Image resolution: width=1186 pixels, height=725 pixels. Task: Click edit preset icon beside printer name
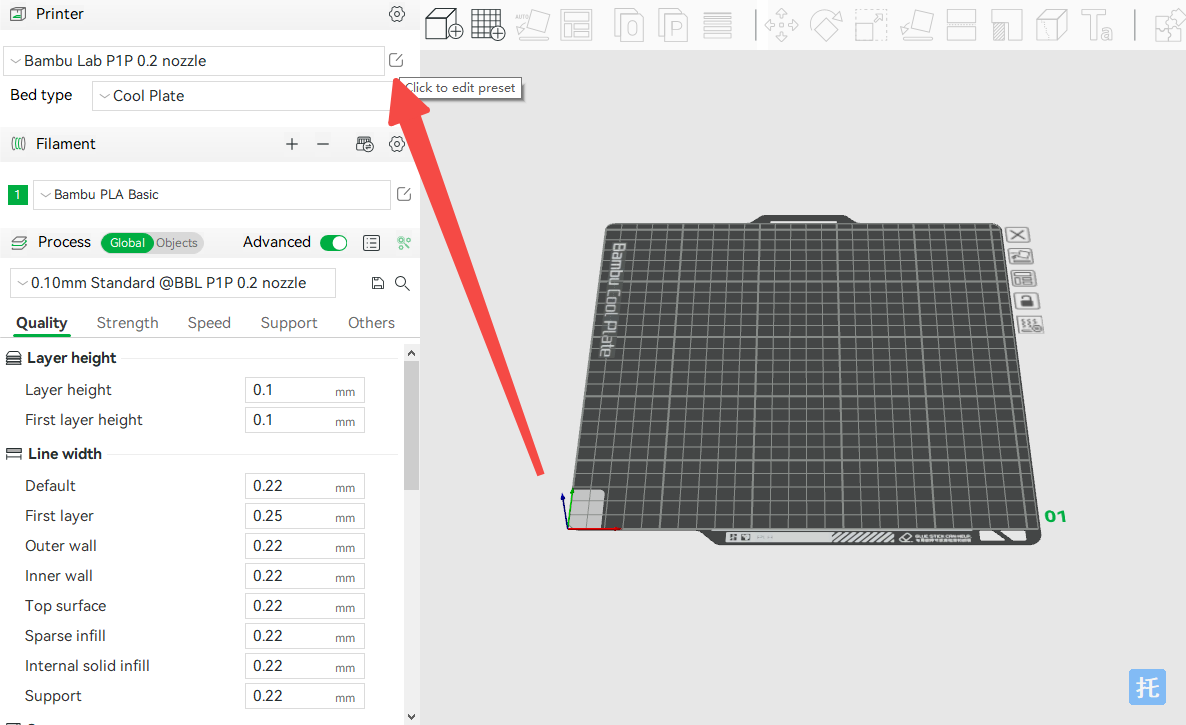396,60
